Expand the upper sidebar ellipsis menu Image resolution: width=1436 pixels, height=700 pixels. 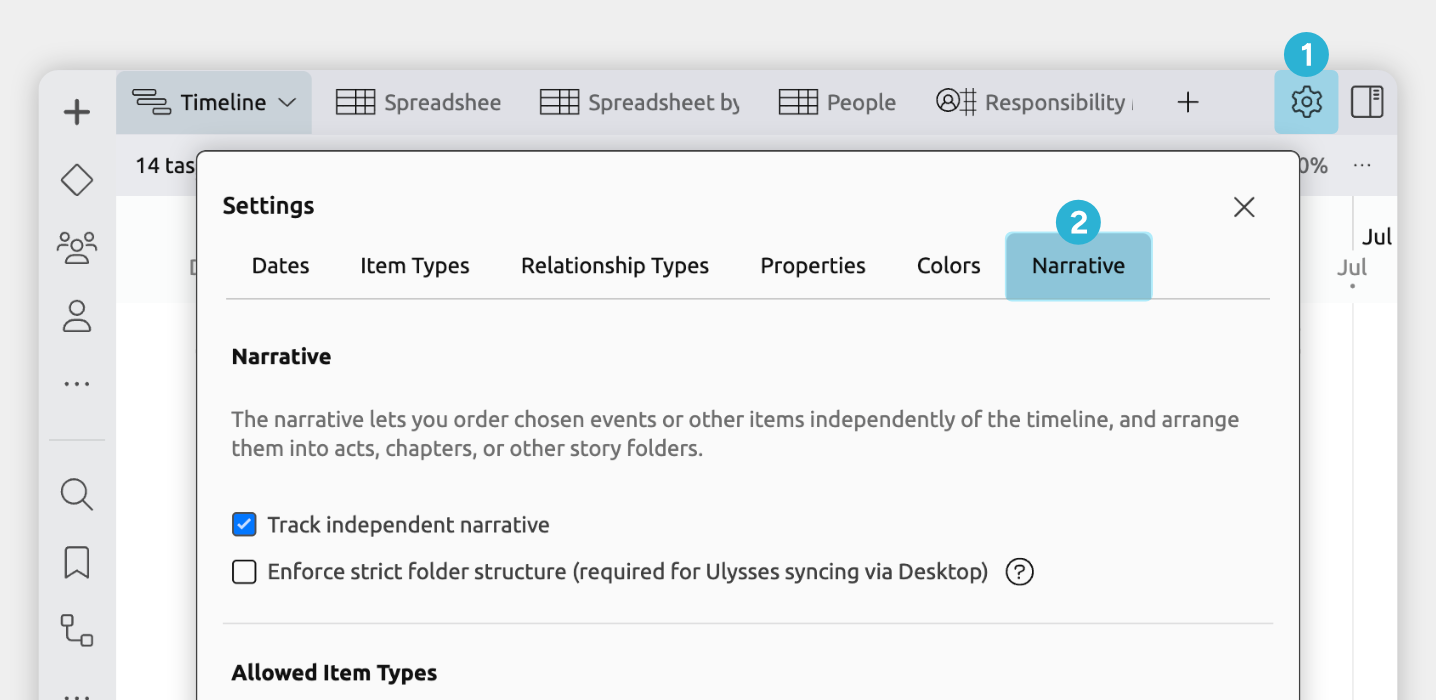click(x=77, y=384)
